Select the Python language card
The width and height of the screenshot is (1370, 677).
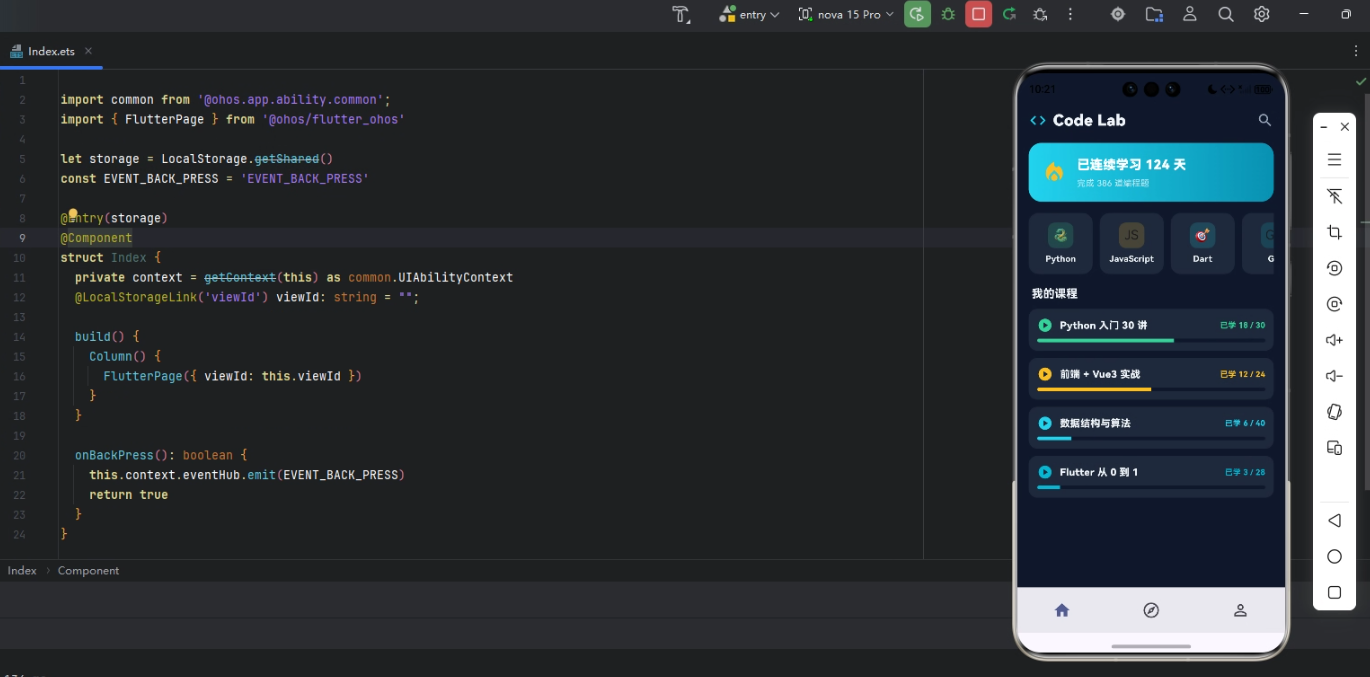coord(1060,243)
